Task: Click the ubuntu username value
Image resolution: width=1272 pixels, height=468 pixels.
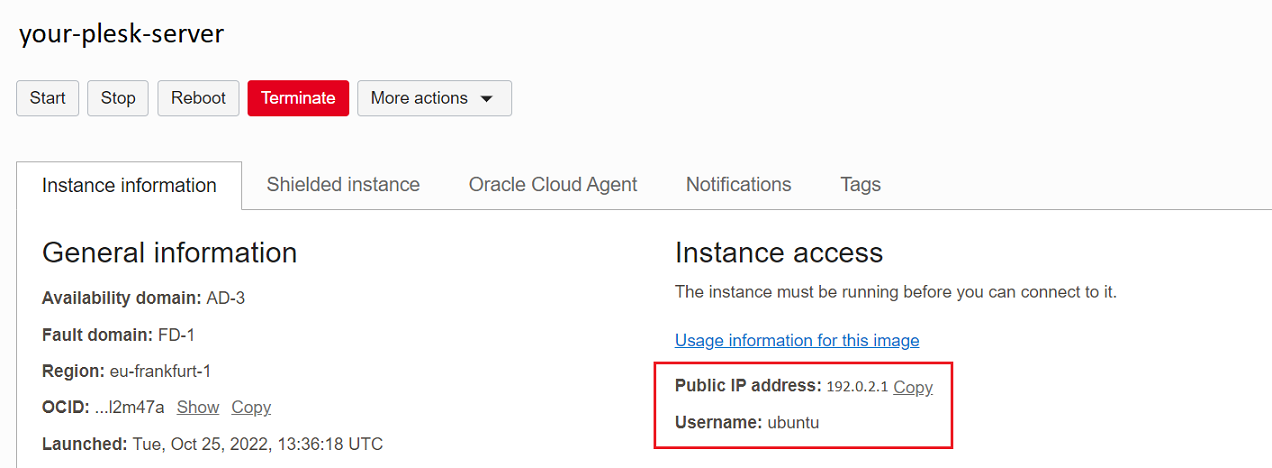Action: point(793,422)
